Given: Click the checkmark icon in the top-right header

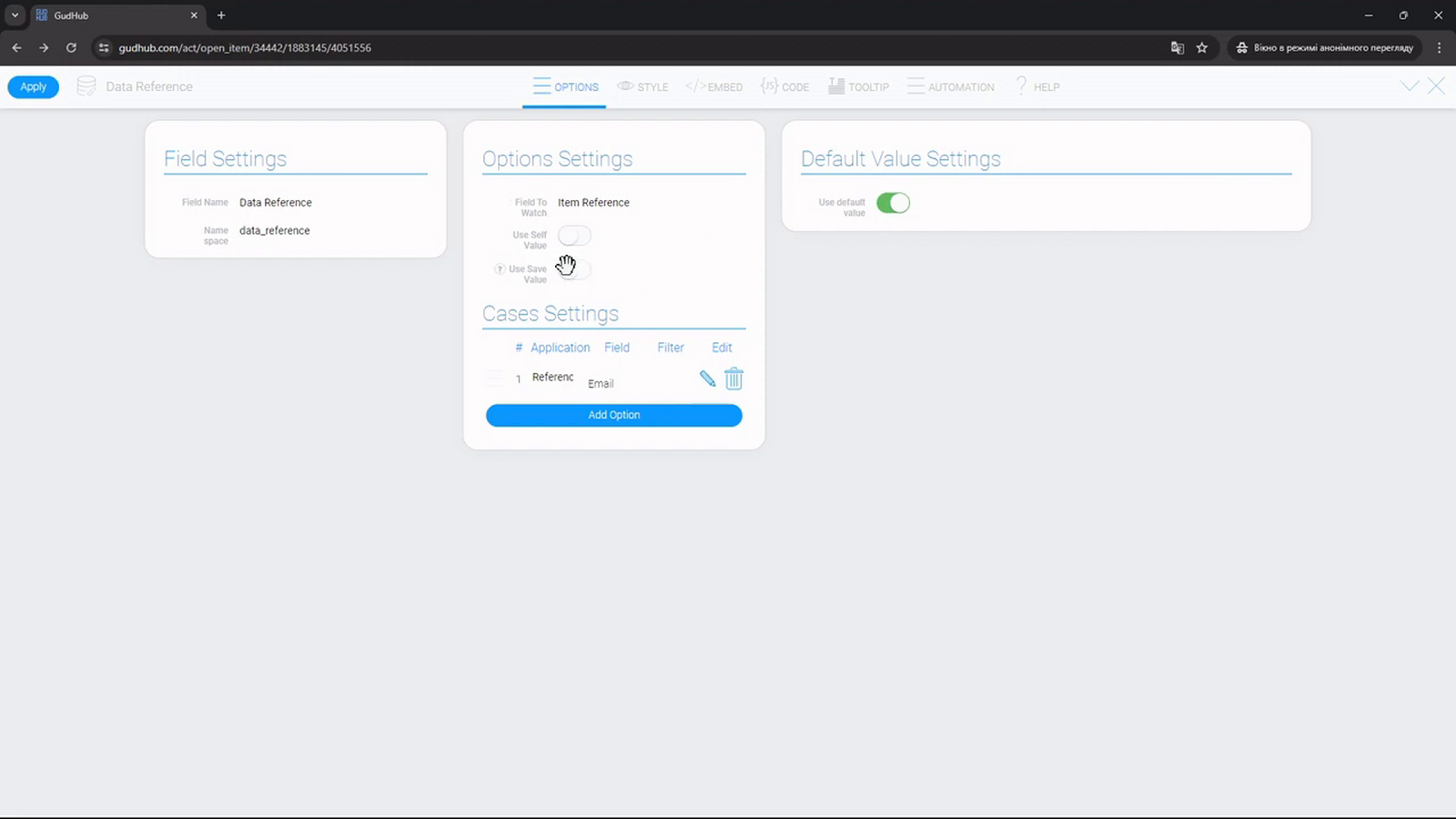Looking at the screenshot, I should (1410, 86).
